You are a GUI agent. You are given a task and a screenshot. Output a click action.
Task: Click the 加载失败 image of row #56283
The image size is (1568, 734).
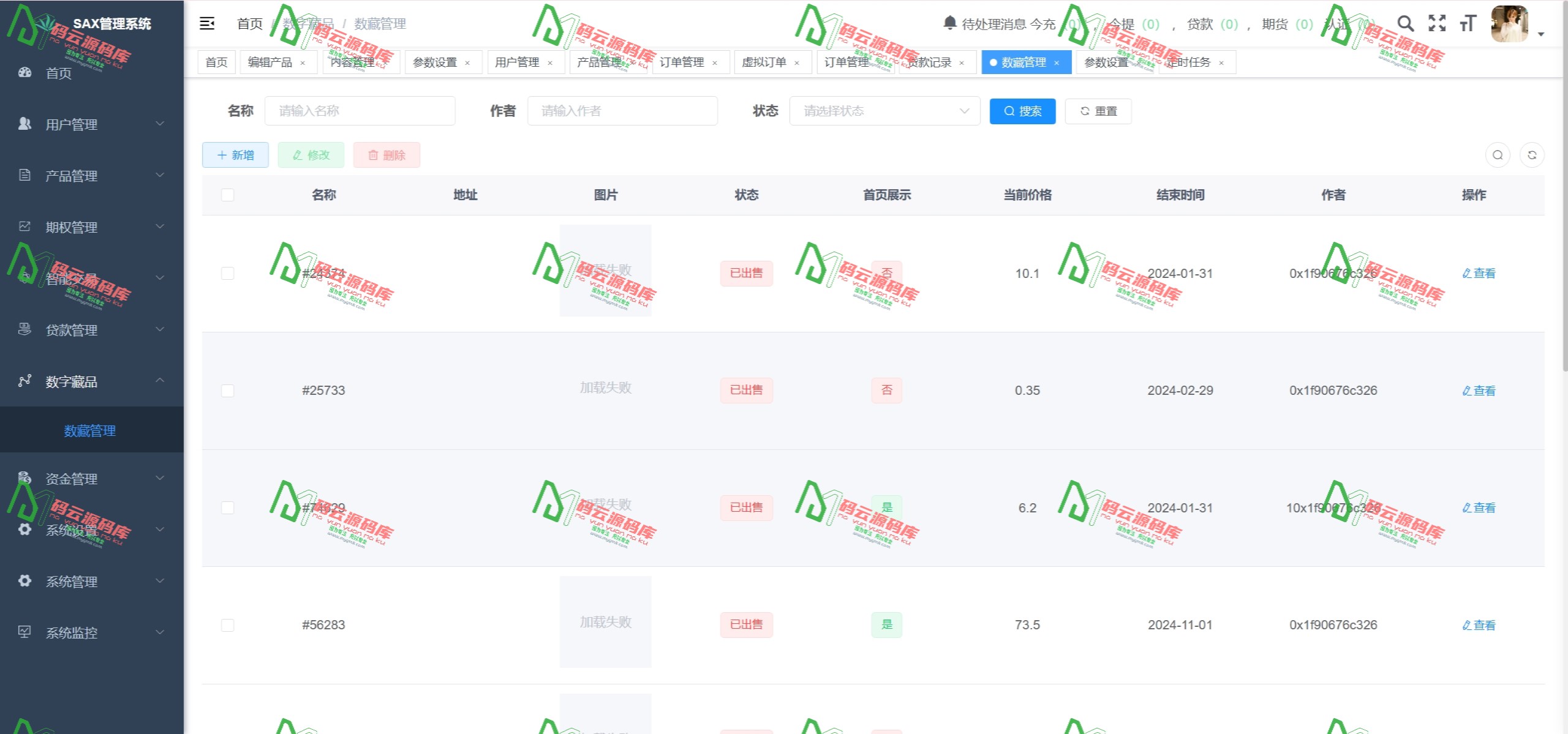[x=605, y=622]
